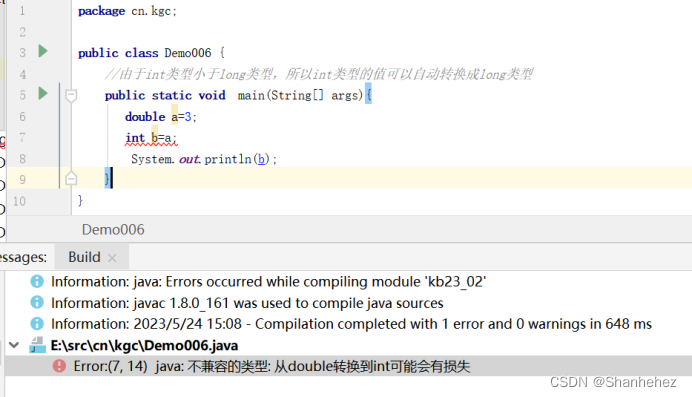692x397 pixels.
Task: Click the main method signature
Action: pyautogui.click(x=238, y=95)
